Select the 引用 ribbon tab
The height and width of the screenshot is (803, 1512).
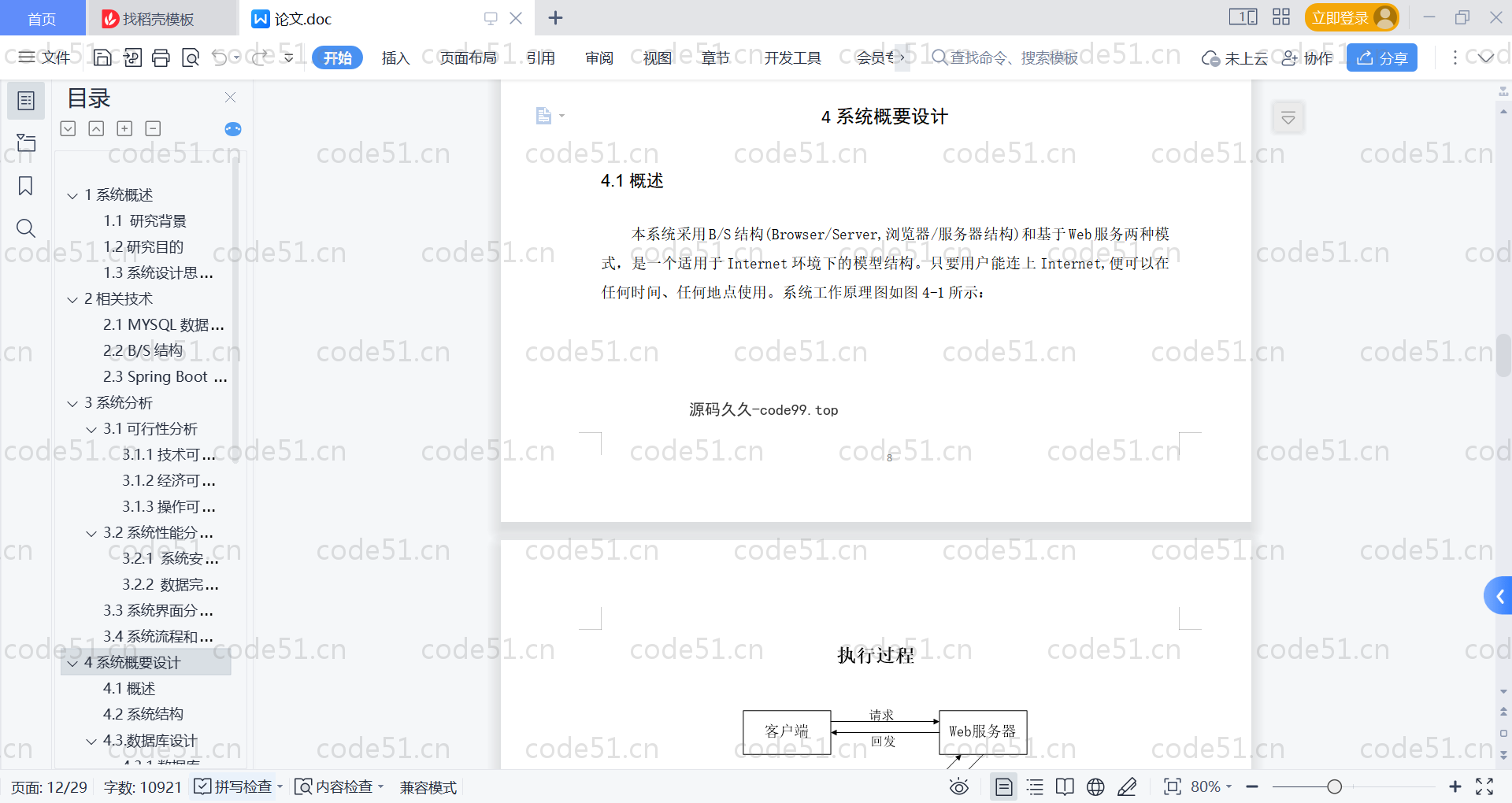click(x=541, y=57)
